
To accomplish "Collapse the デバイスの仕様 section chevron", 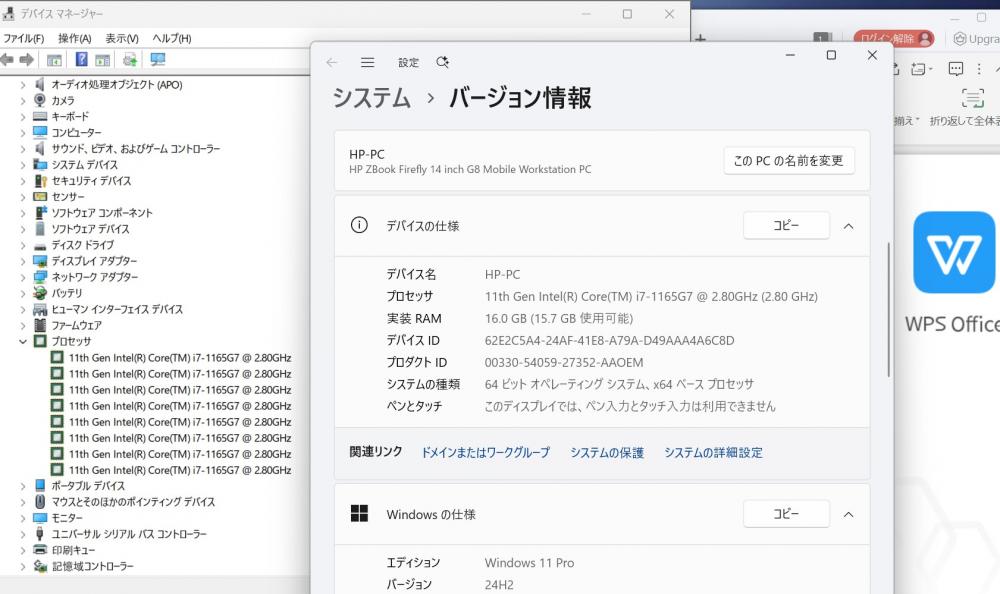I will [x=848, y=226].
